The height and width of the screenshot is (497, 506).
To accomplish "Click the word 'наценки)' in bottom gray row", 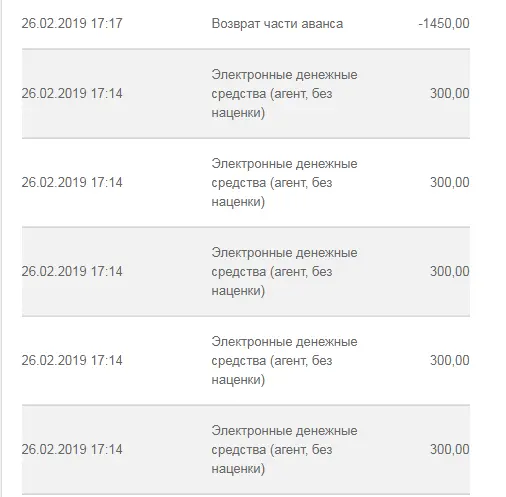I will tap(238, 469).
